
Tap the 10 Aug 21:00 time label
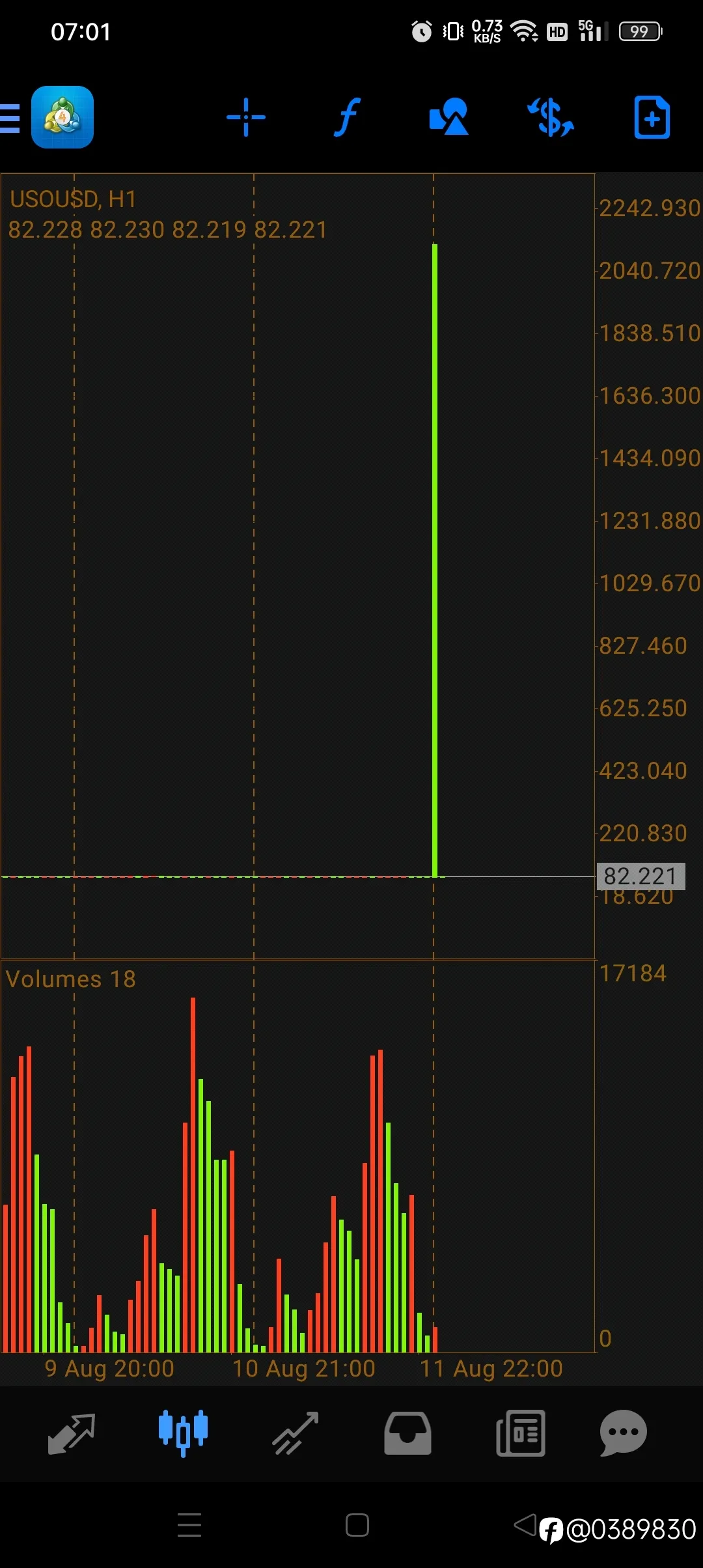coord(304,1368)
